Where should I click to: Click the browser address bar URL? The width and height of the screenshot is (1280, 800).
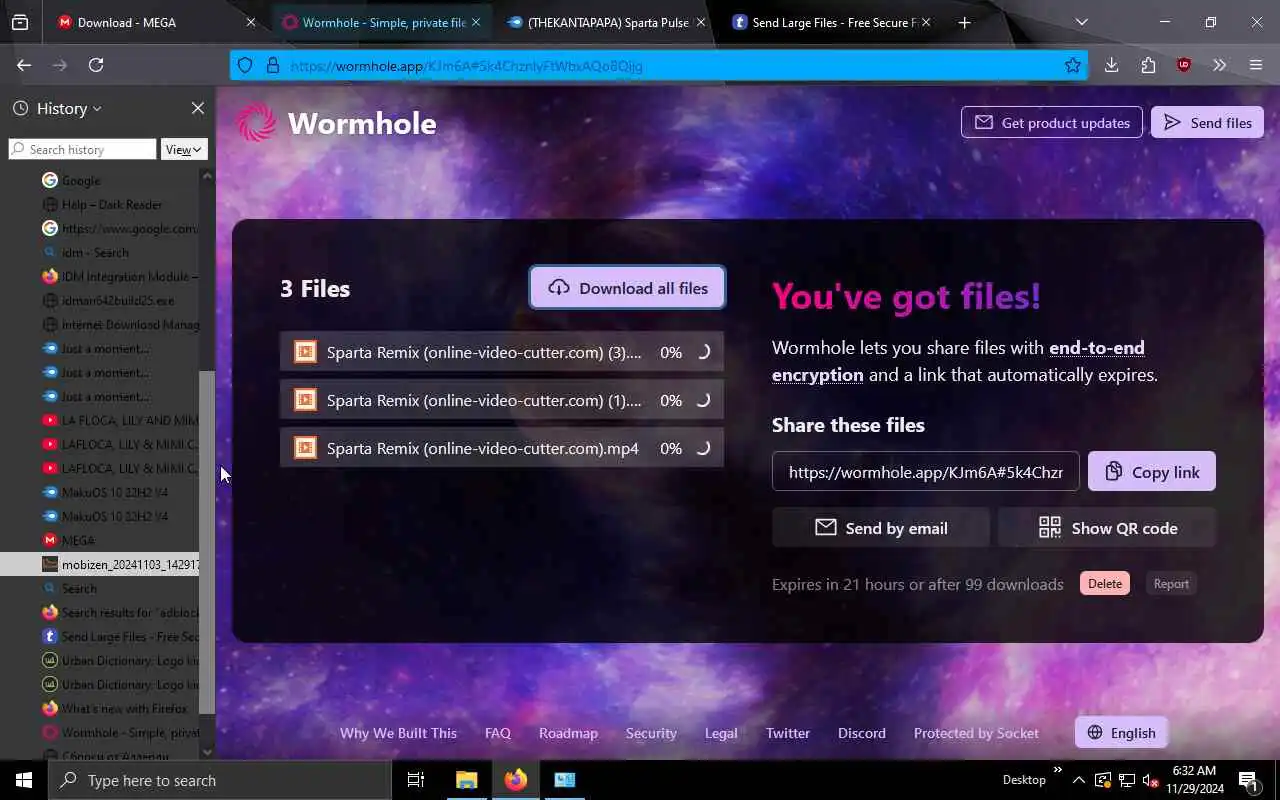660,65
